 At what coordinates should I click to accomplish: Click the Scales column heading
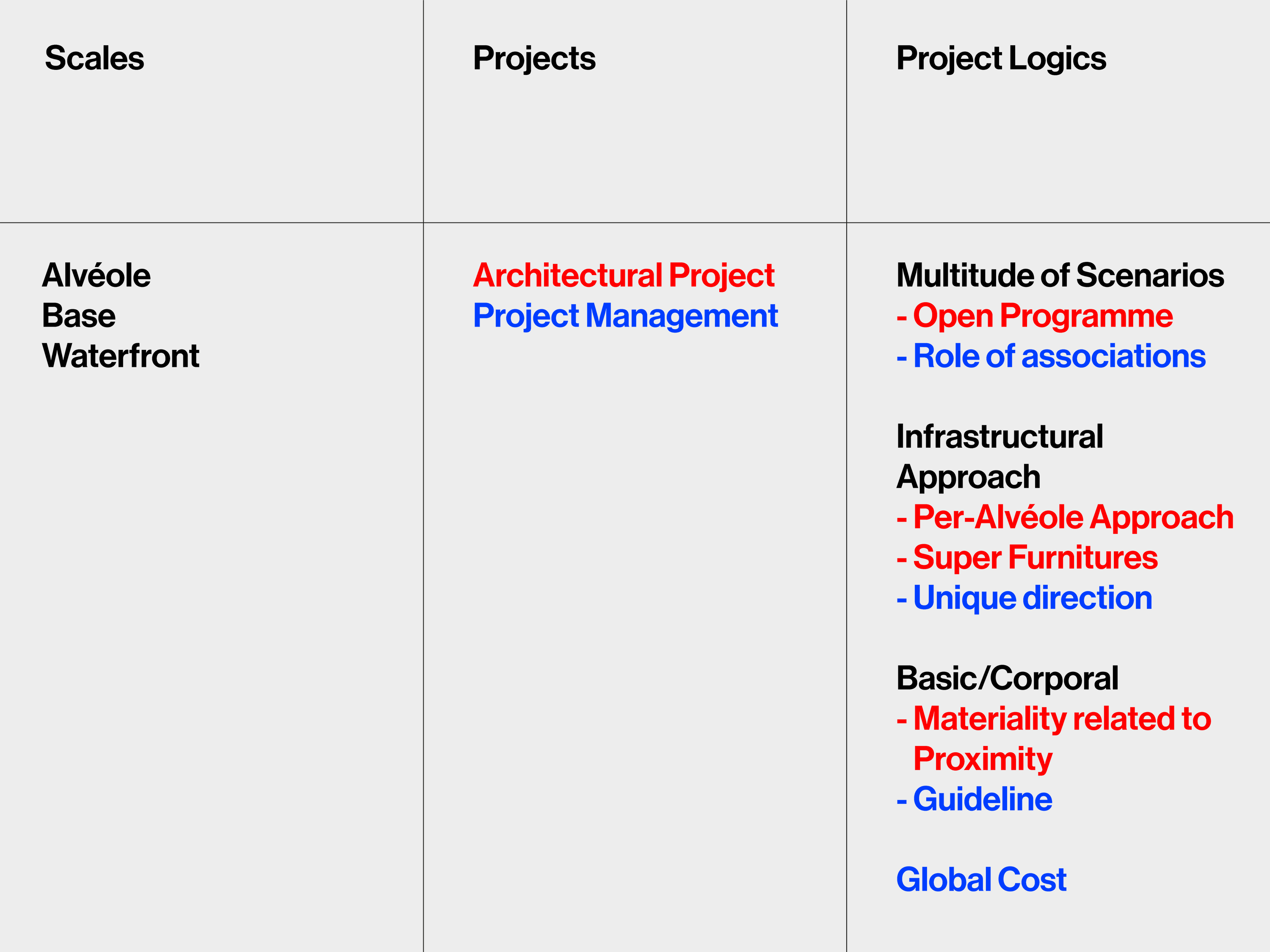pyautogui.click(x=94, y=58)
